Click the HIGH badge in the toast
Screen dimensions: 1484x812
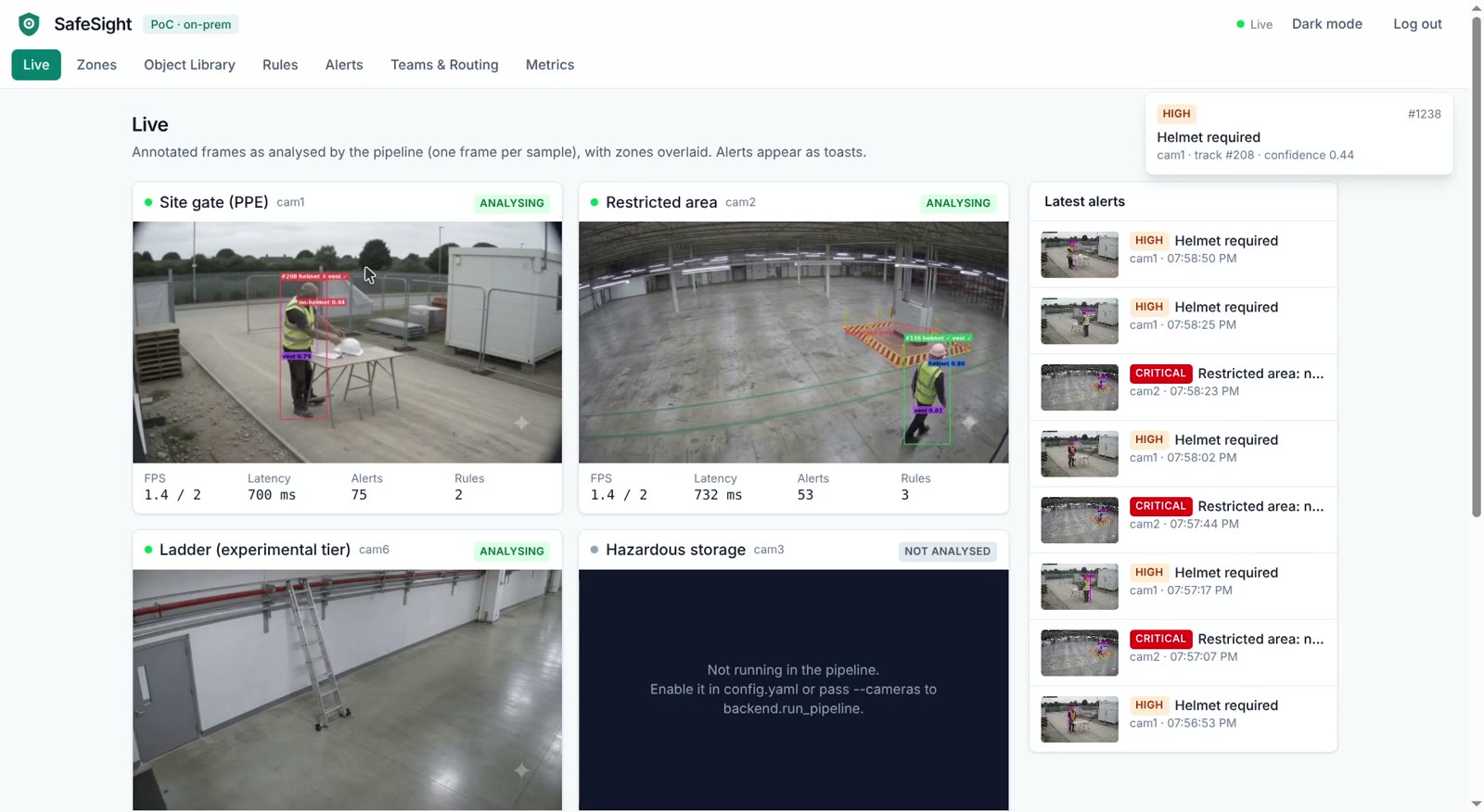point(1176,114)
